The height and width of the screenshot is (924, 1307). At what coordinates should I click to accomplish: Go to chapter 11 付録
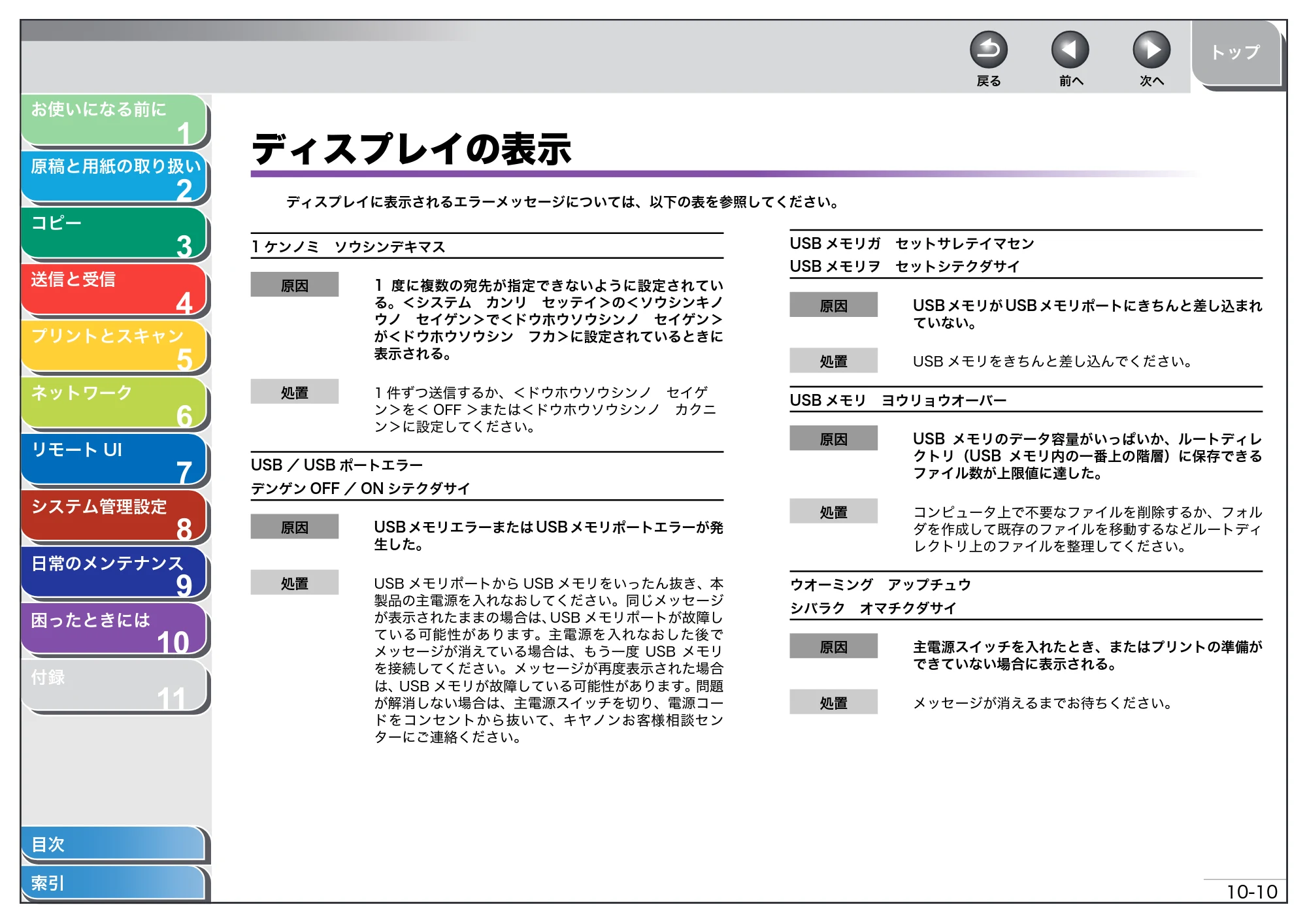[x=114, y=686]
